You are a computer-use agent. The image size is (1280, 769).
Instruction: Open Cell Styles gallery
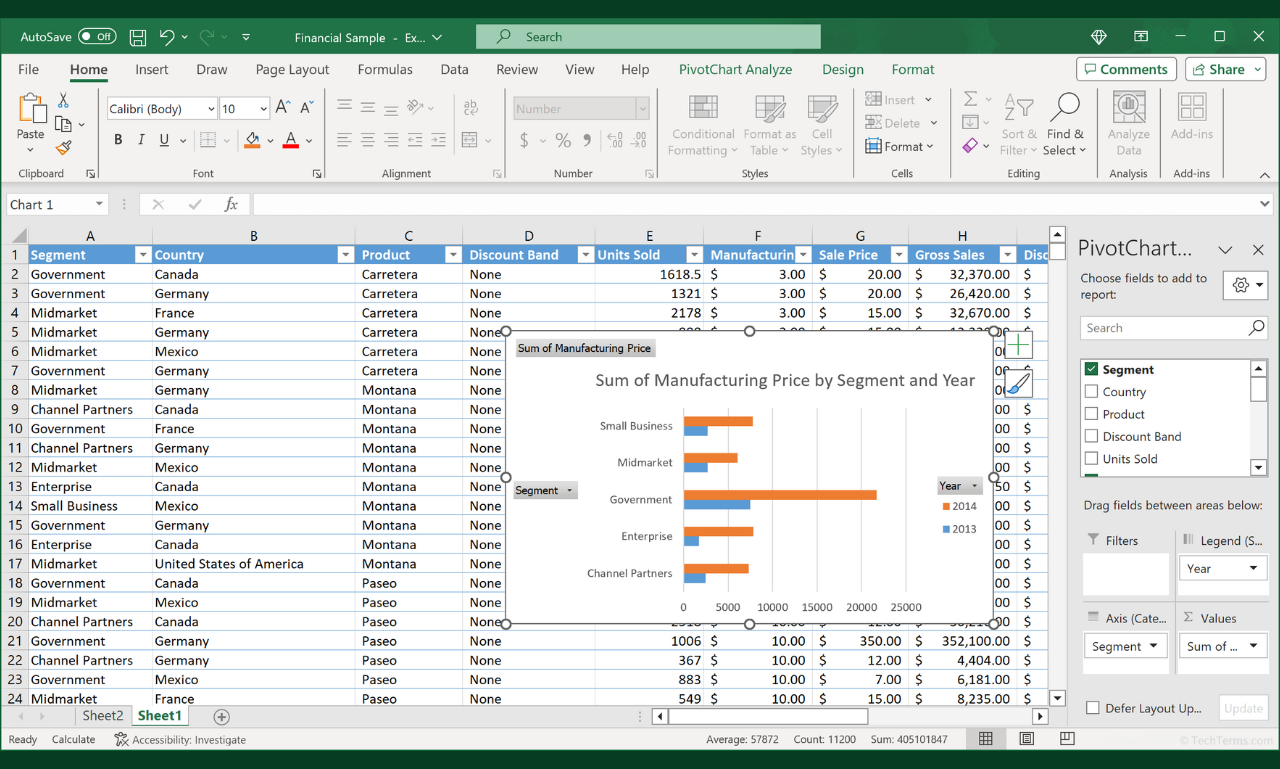click(821, 125)
